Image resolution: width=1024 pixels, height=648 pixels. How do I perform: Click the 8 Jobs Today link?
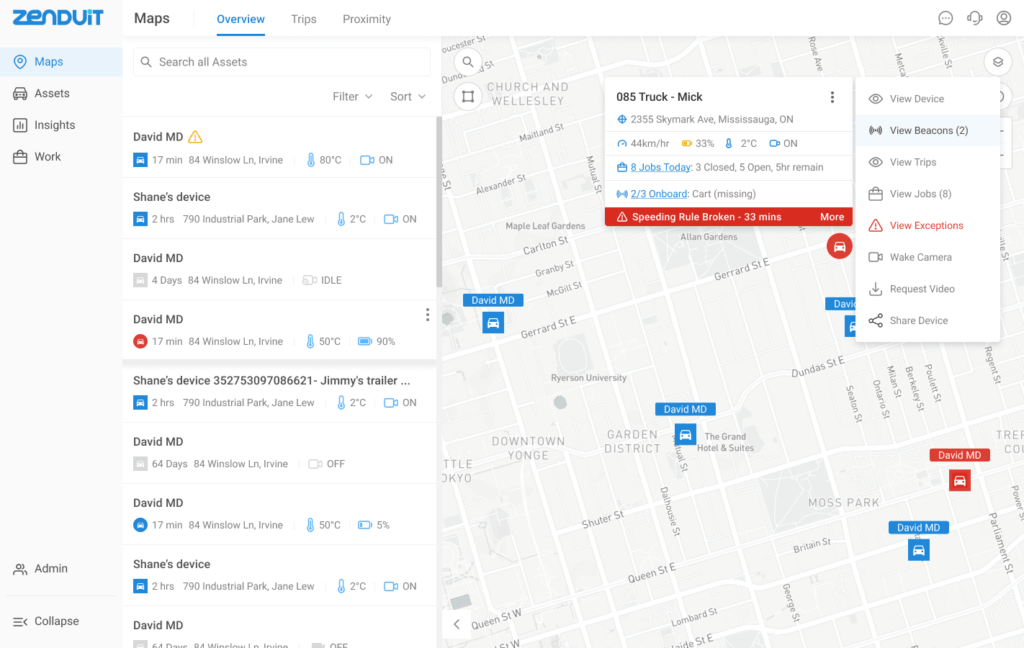pyautogui.click(x=660, y=167)
